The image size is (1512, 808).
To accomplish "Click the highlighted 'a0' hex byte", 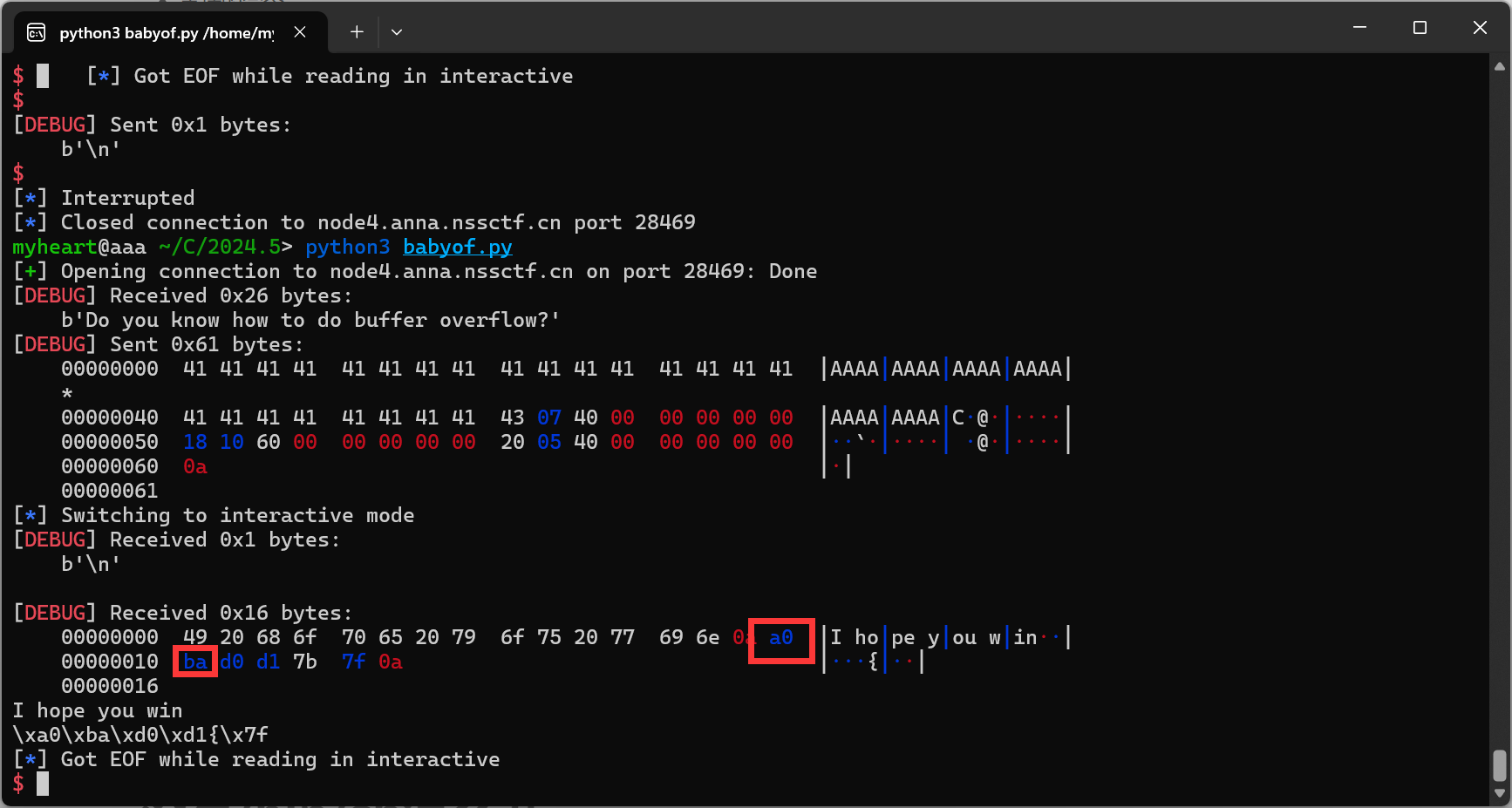I will pyautogui.click(x=781, y=637).
